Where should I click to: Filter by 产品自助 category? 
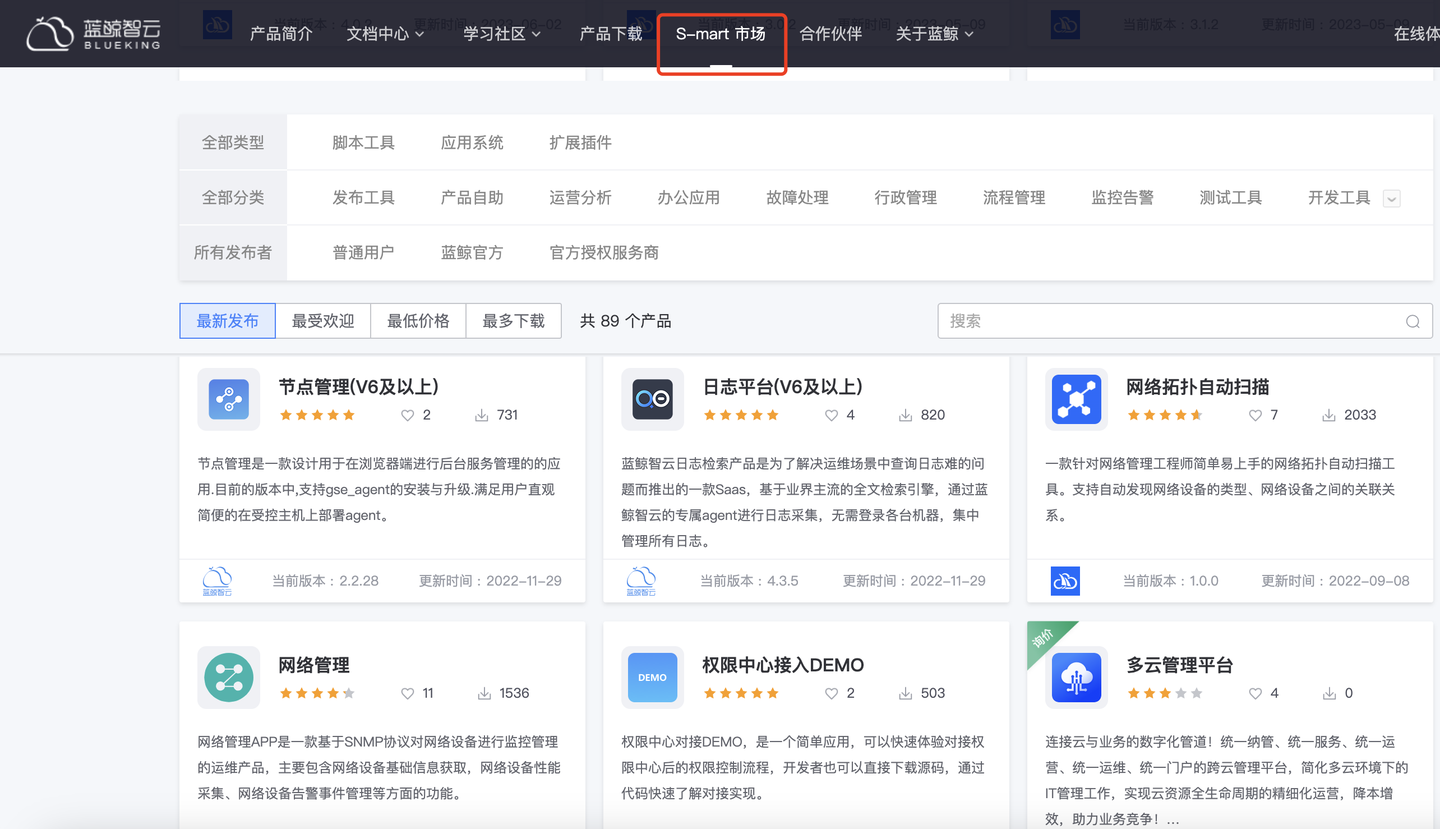coord(472,198)
